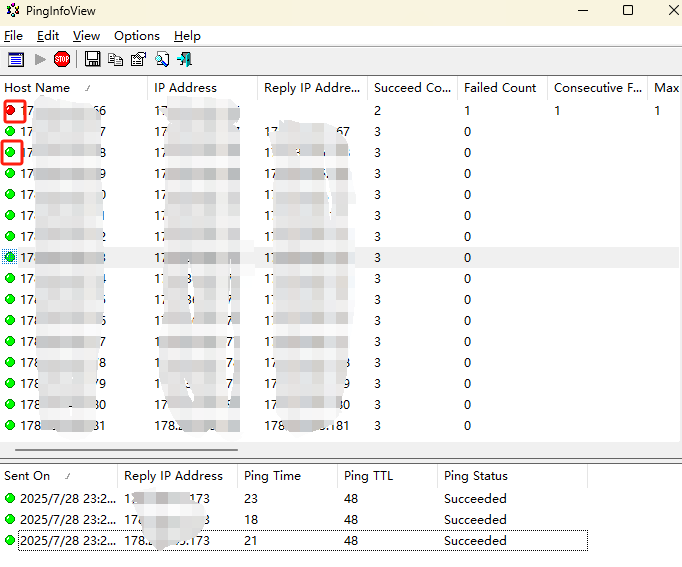This screenshot has height=567, width=682.
Task: Click the Exit door toolbar icon
Action: (184, 60)
